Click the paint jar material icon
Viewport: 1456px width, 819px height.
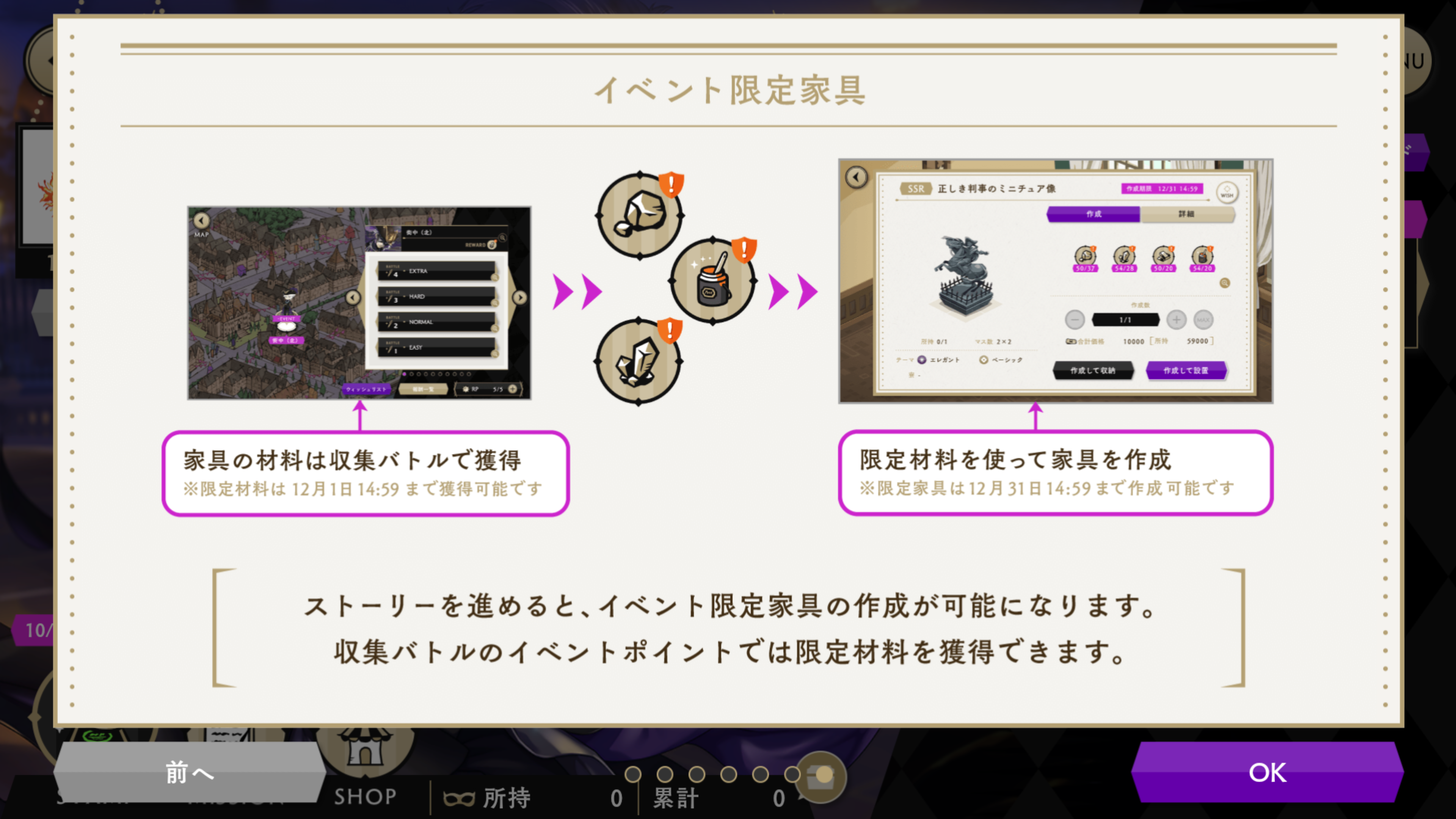(x=713, y=280)
